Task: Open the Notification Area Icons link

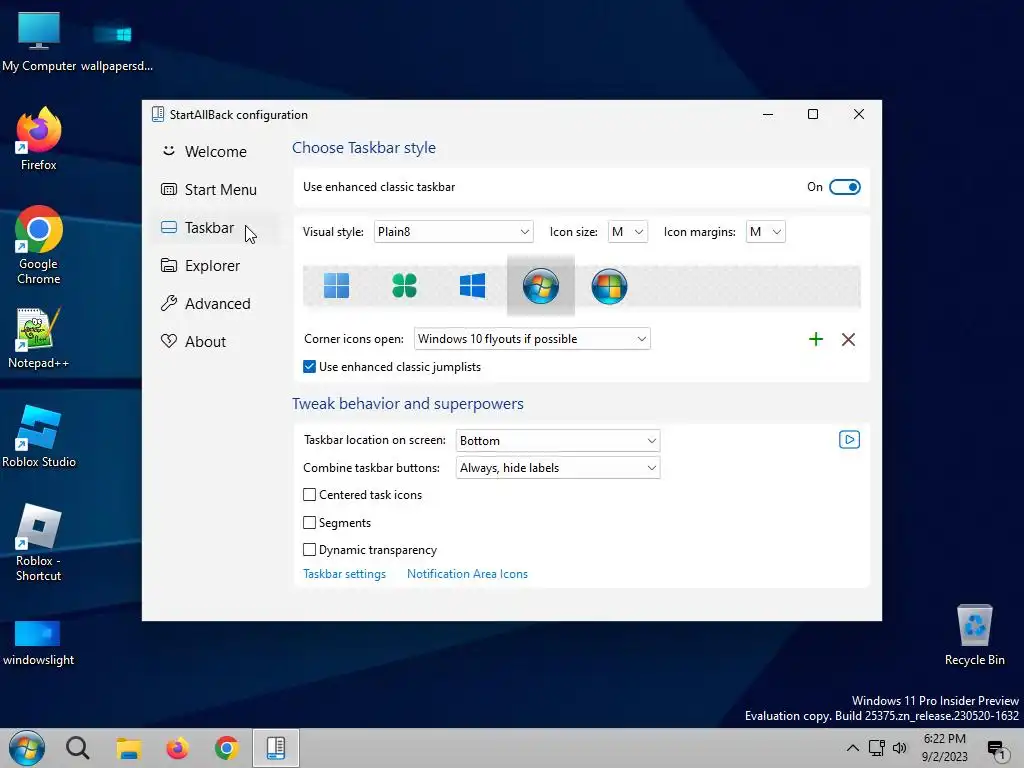Action: [x=467, y=574]
